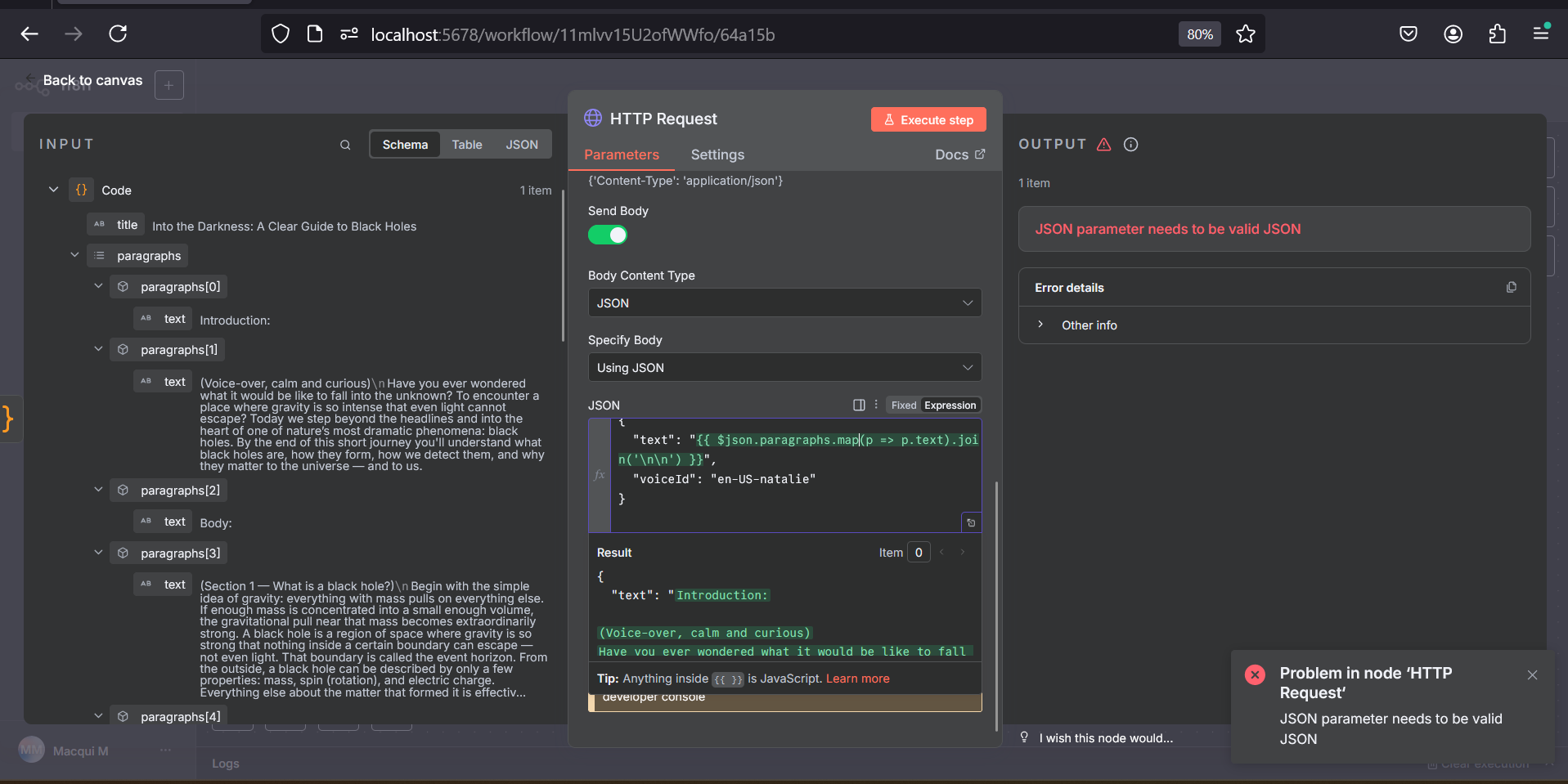Expand Other info in Error details
Image resolution: width=1568 pixels, height=784 pixels.
(1088, 325)
